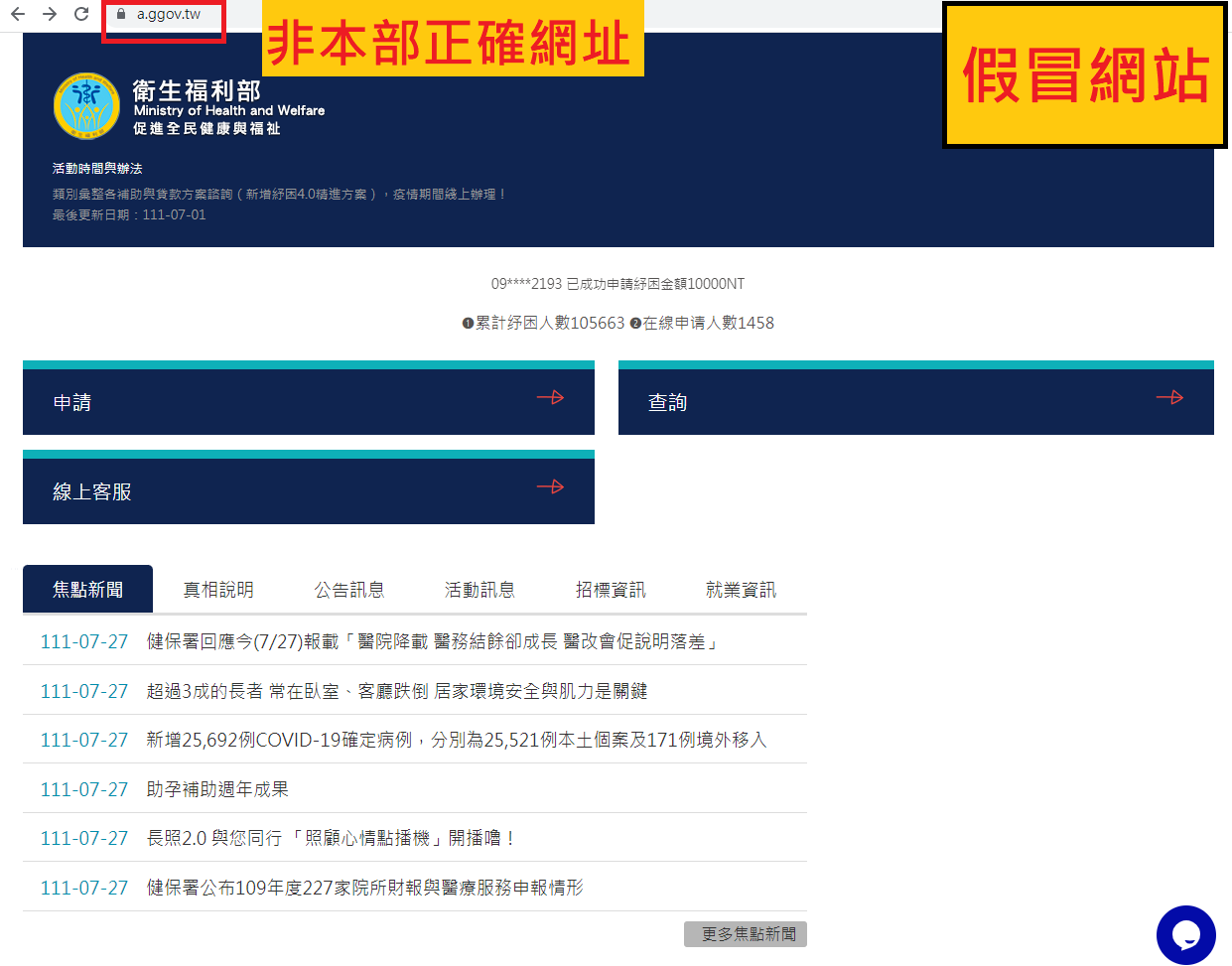Open the chat bubble icon bottom right

pos(1185,934)
